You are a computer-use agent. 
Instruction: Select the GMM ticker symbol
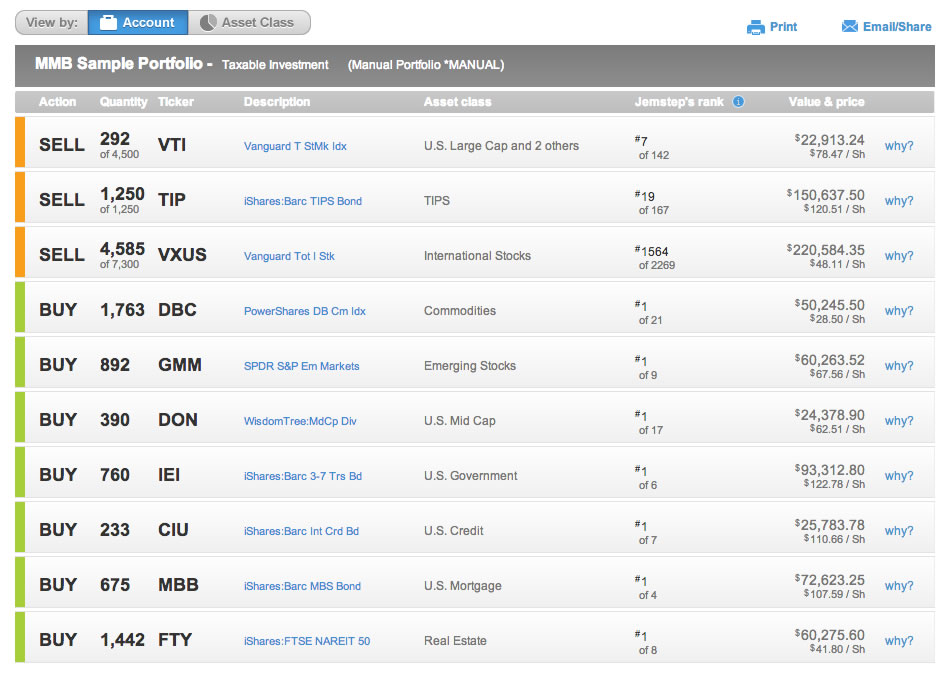pos(180,365)
